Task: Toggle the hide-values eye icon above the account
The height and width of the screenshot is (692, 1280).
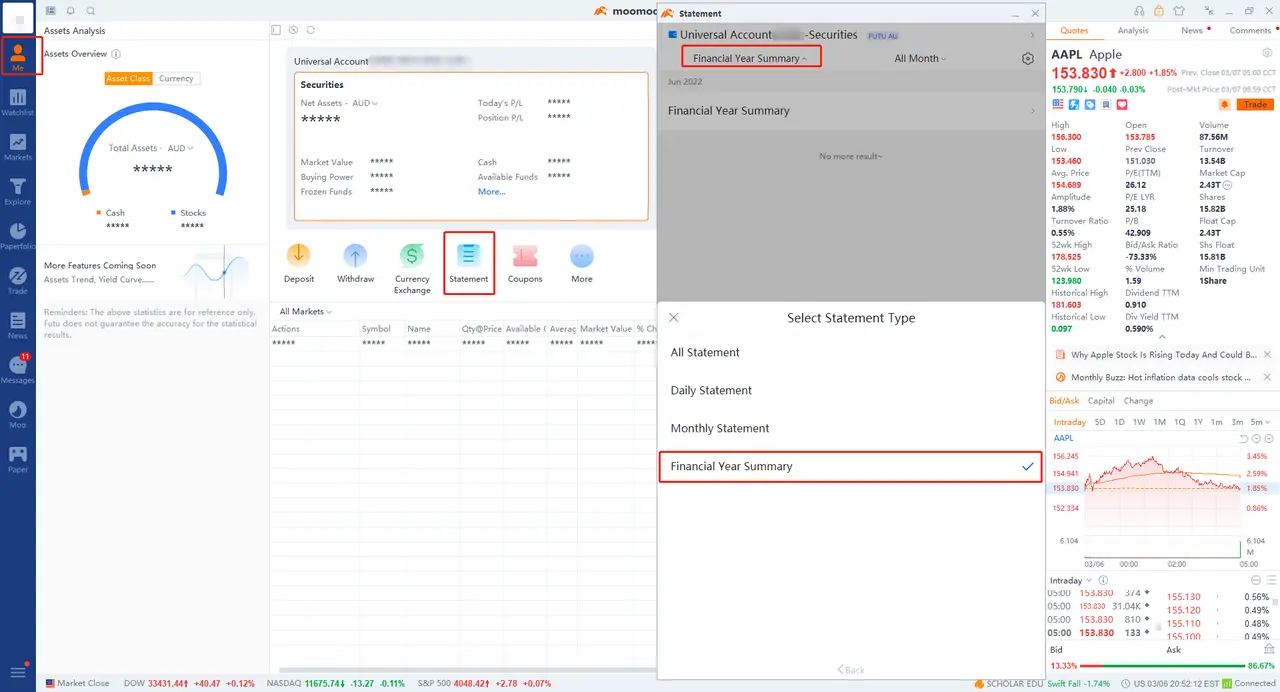Action: click(294, 30)
